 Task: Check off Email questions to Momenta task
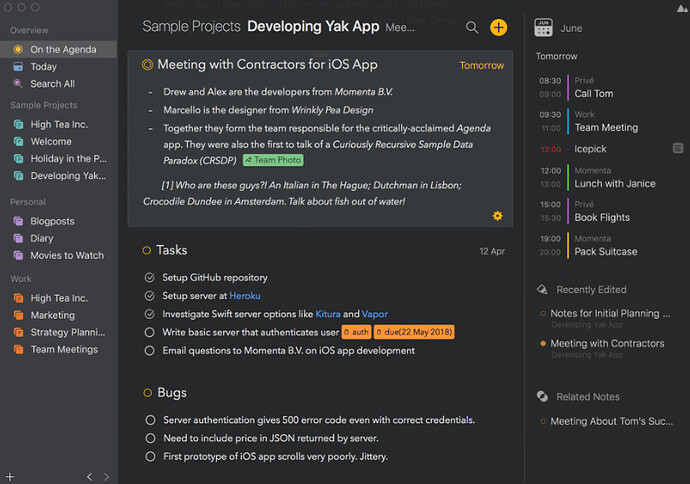(x=149, y=351)
